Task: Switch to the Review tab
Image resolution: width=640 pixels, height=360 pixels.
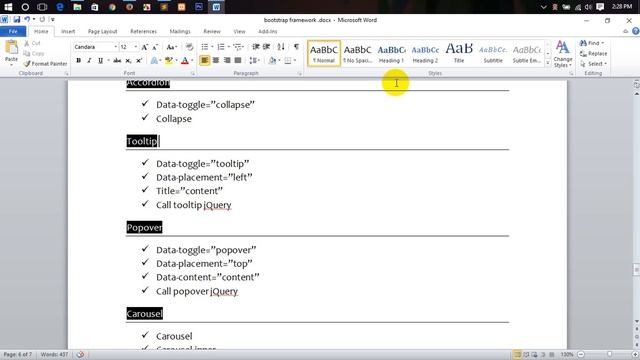Action: coord(212,31)
